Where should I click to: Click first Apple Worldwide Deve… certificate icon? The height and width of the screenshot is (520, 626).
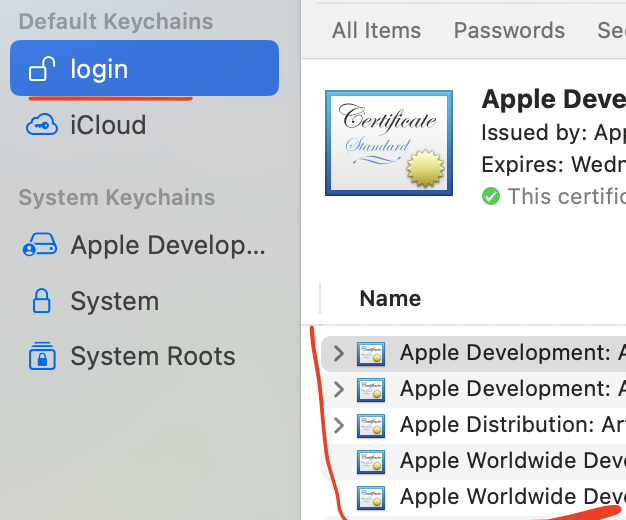371,462
